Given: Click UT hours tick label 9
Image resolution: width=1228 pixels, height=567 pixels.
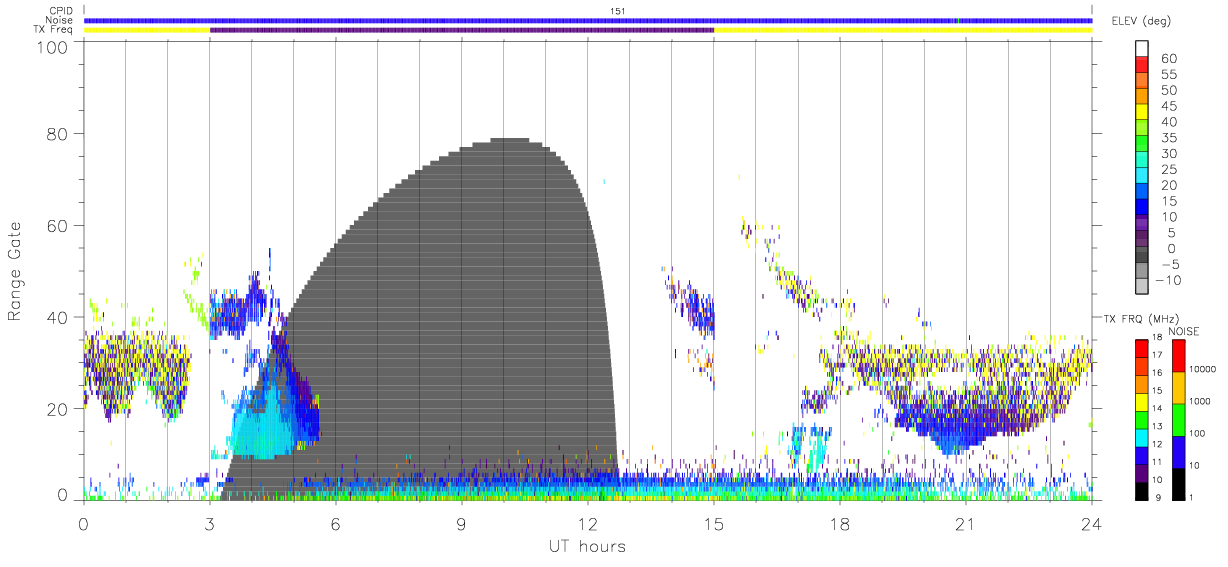Looking at the screenshot, I should tap(461, 523).
